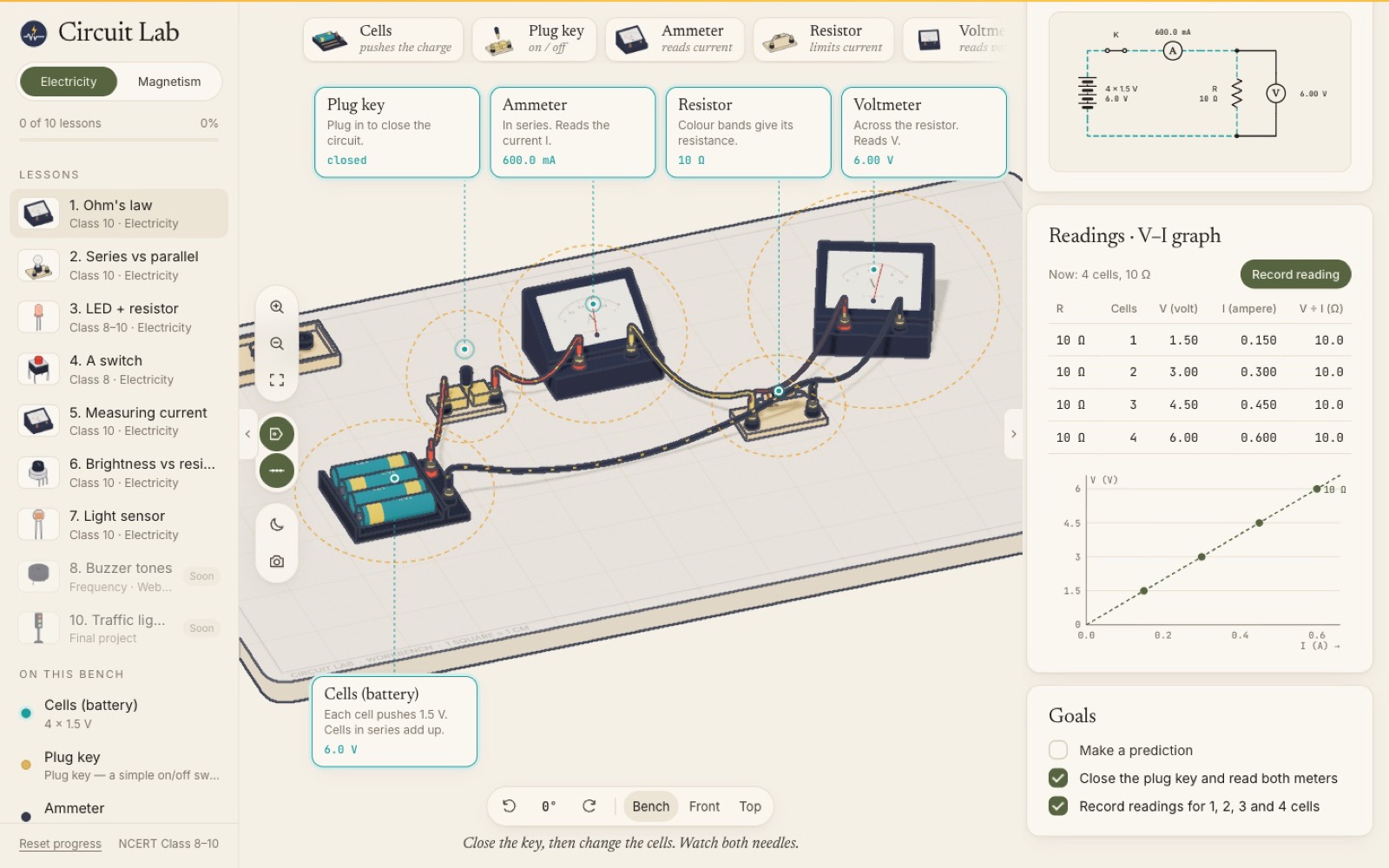Click the Circuit Lab logo icon
1389x868 pixels.
pos(34,33)
